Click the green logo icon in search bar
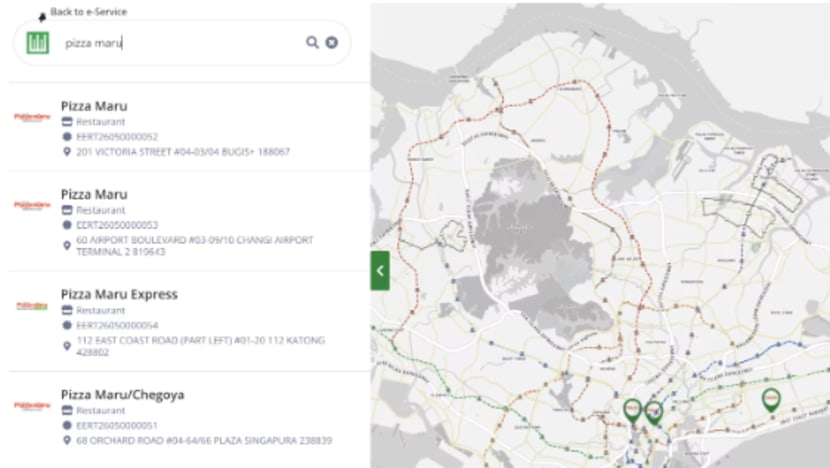Viewport: 830px width, 468px height. [x=38, y=43]
